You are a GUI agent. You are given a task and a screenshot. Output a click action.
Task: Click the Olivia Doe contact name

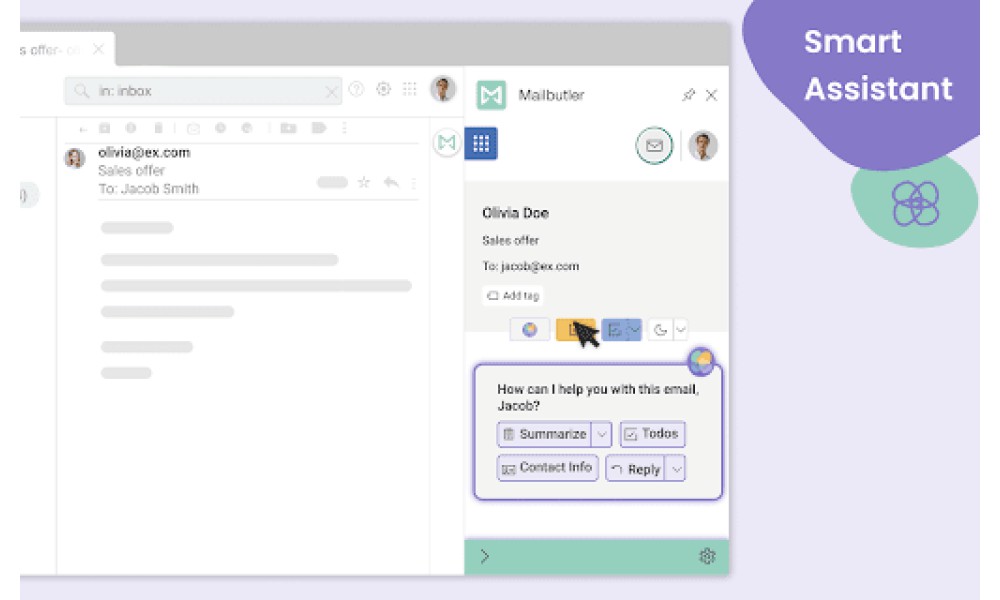point(515,213)
